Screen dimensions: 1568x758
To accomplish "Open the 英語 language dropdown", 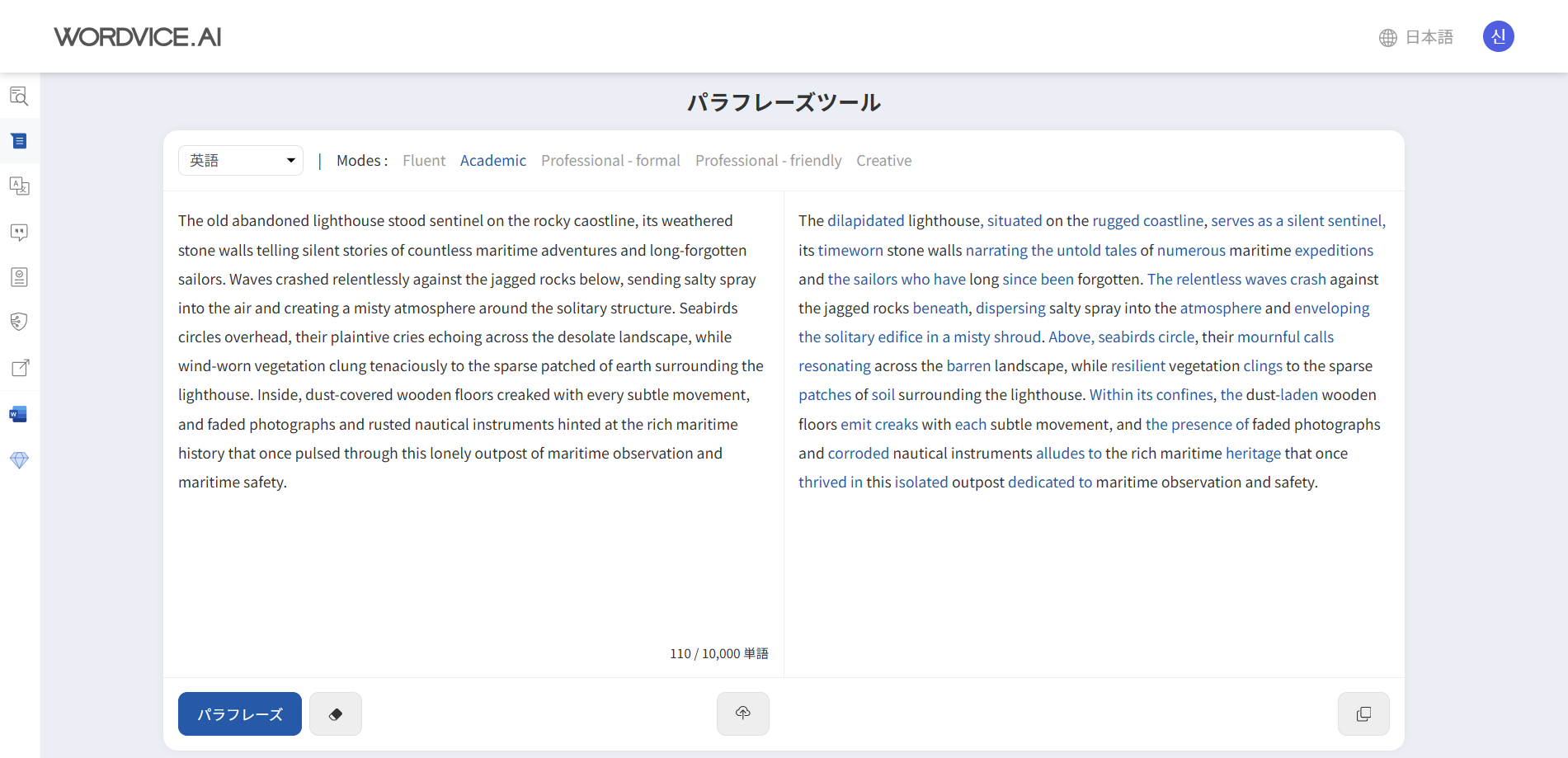I will click(x=240, y=160).
